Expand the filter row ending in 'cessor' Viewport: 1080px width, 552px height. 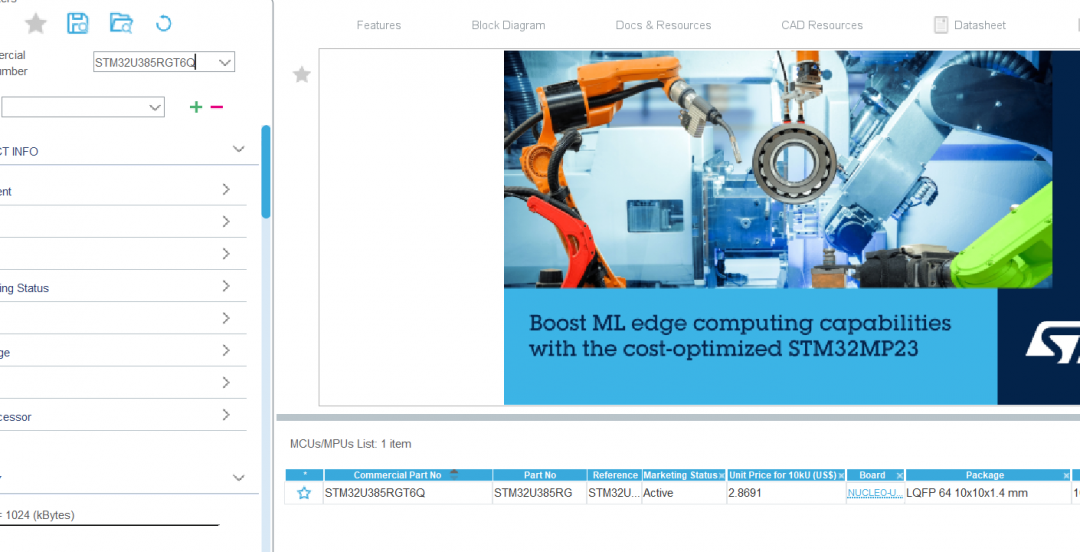[226, 414]
